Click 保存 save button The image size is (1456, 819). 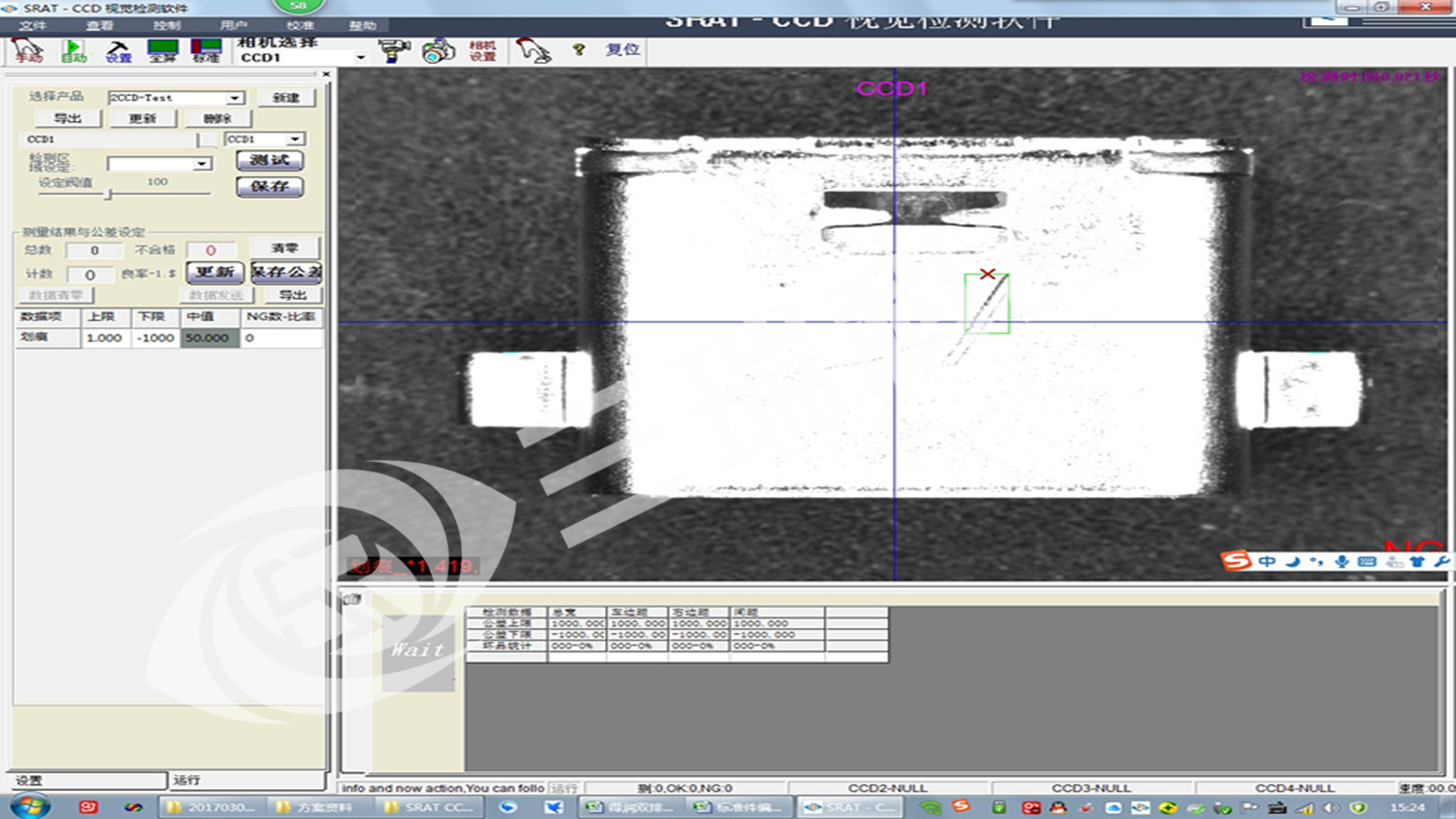(x=270, y=186)
